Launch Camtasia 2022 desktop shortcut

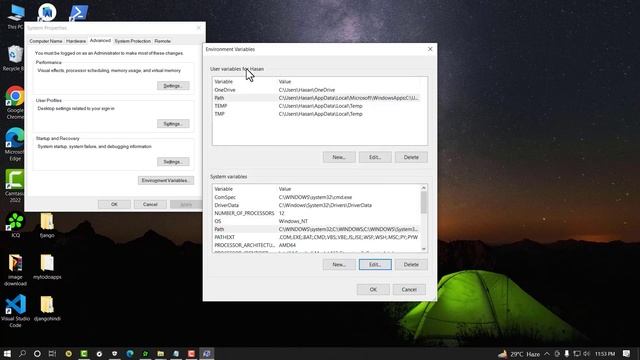pos(15,186)
